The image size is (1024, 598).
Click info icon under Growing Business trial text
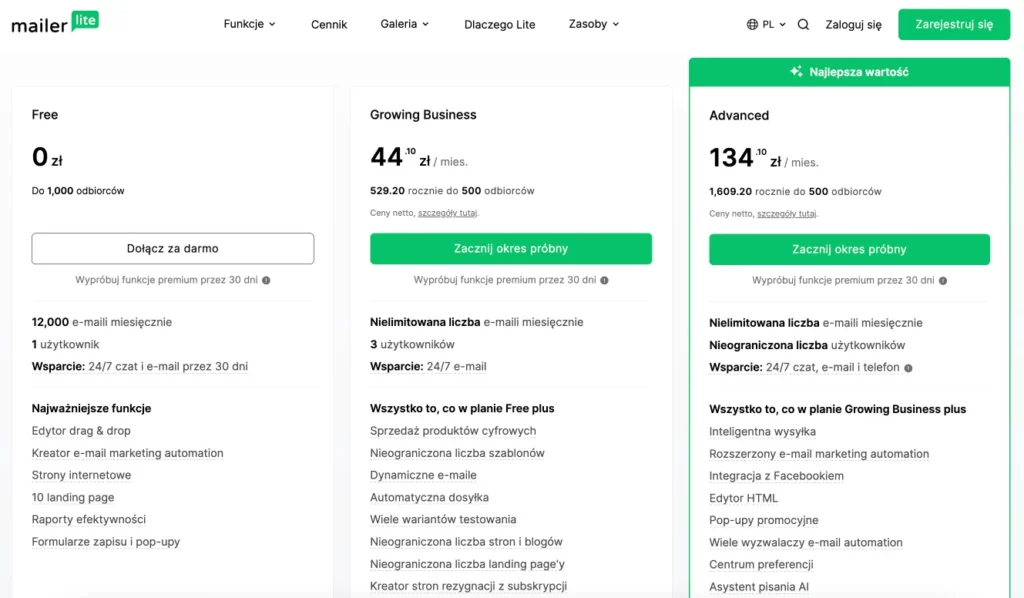coord(604,280)
